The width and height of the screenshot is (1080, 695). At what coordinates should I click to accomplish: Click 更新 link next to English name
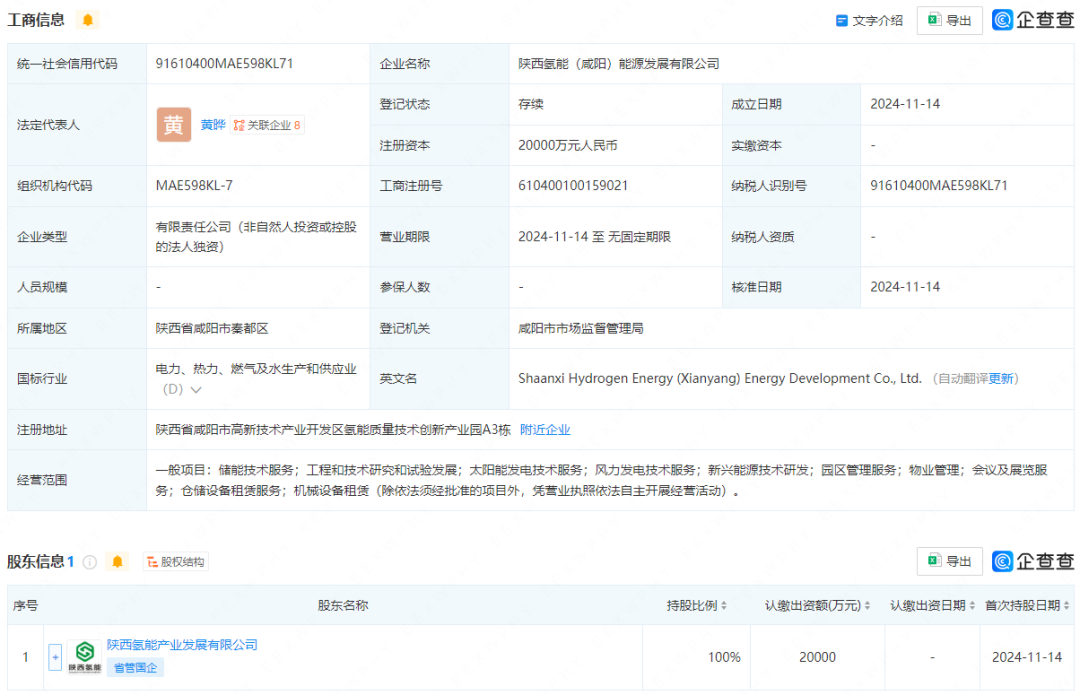1001,379
